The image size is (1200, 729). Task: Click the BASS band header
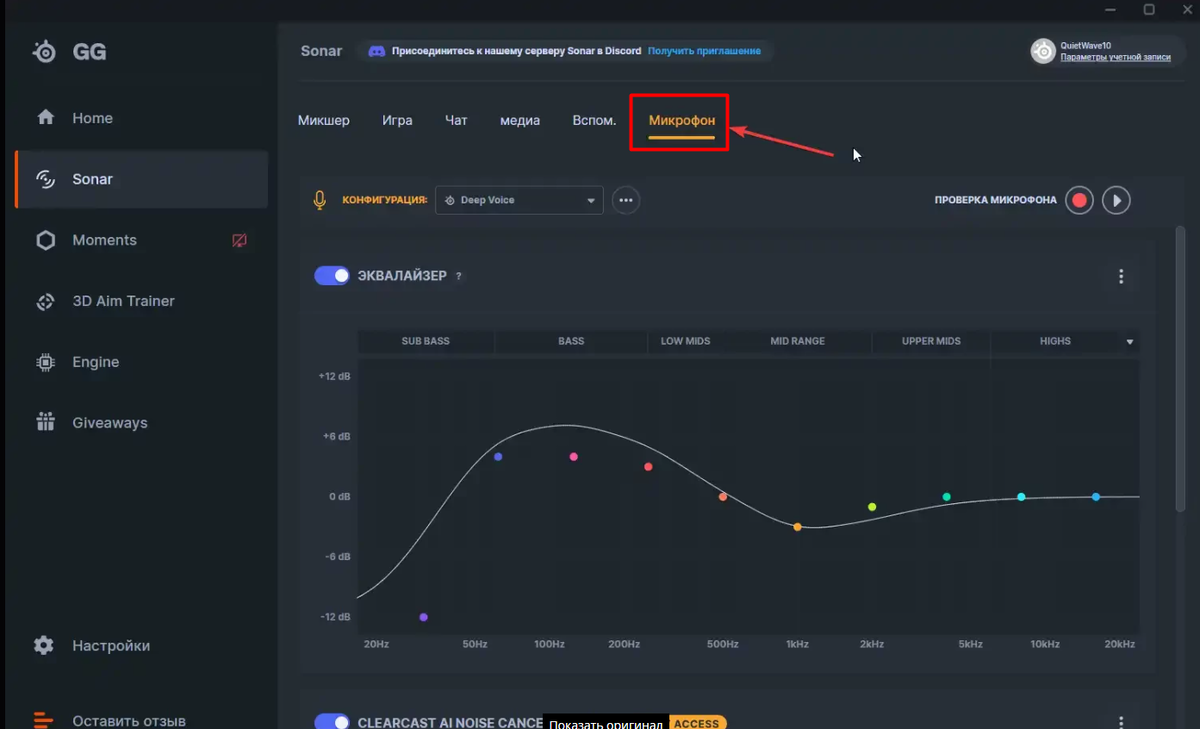[571, 341]
